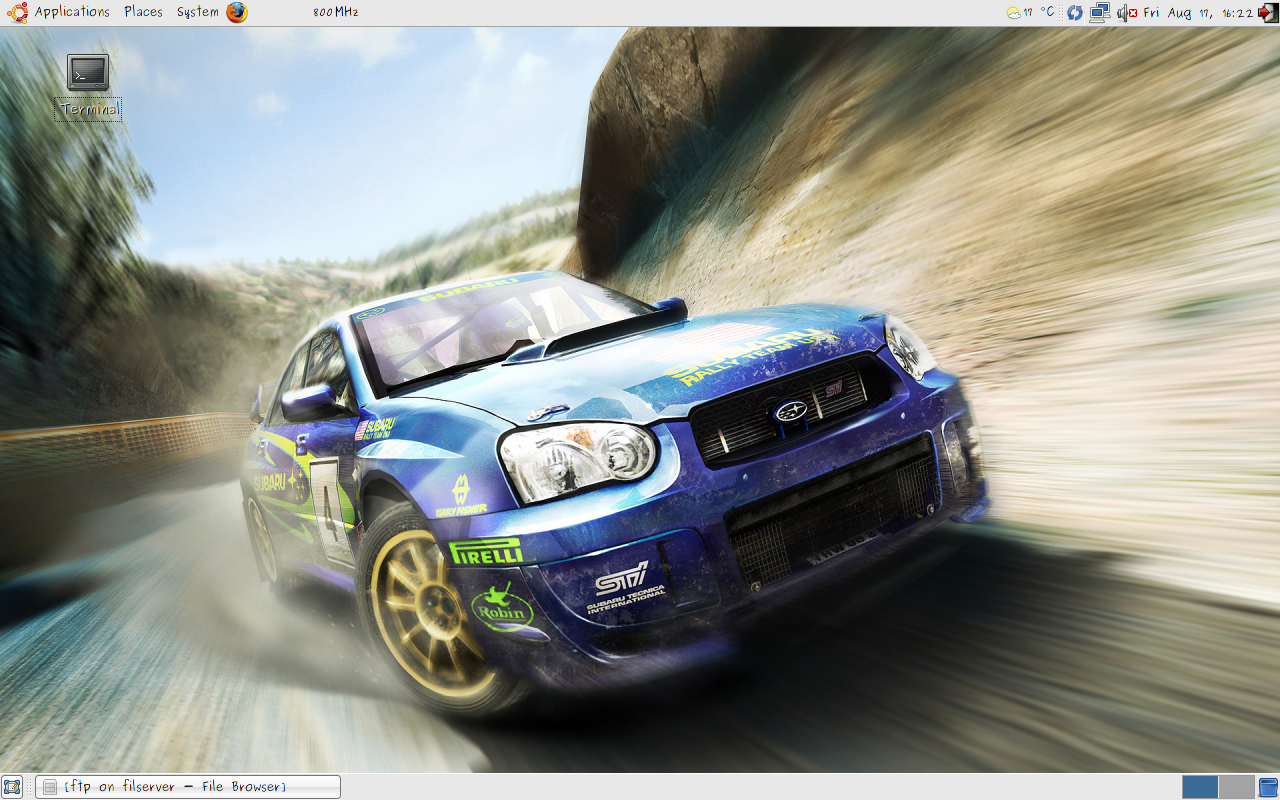The width and height of the screenshot is (1280, 800).
Task: Click the 800 MHz CPU frequency monitor
Action: click(335, 12)
